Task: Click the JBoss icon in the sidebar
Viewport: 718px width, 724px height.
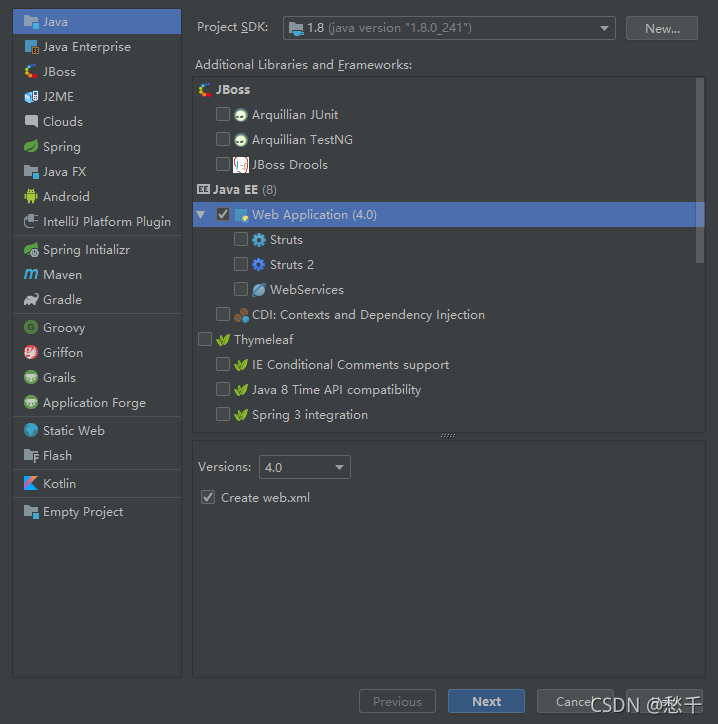Action: click(x=31, y=72)
